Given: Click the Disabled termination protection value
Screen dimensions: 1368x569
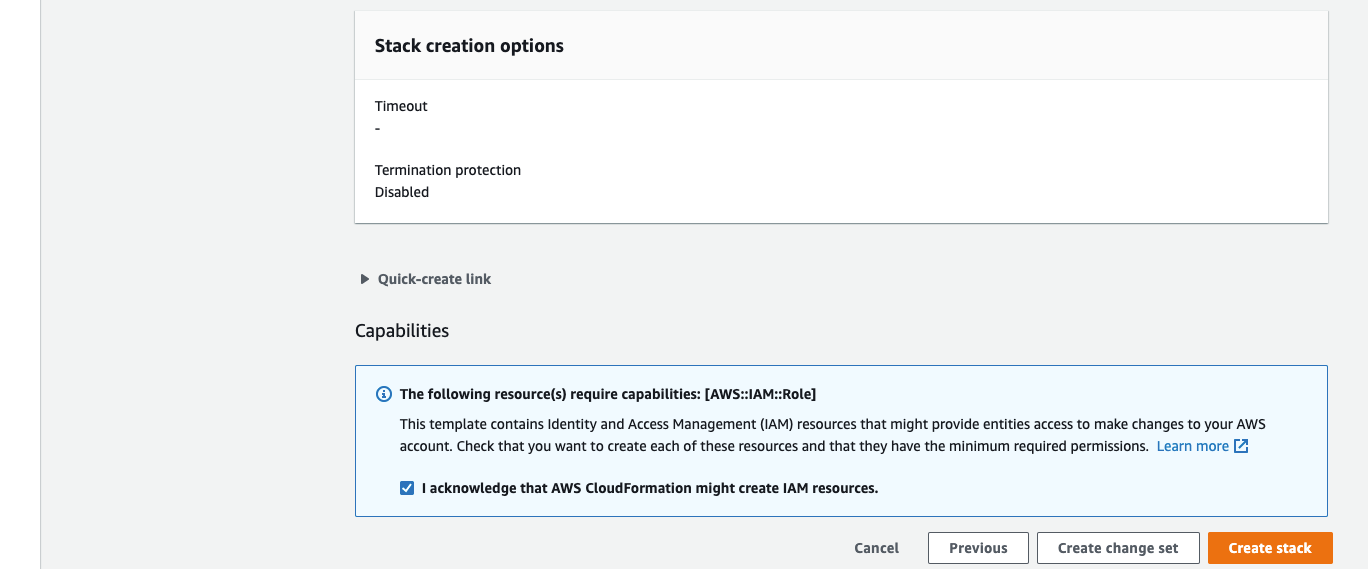Looking at the screenshot, I should [402, 192].
